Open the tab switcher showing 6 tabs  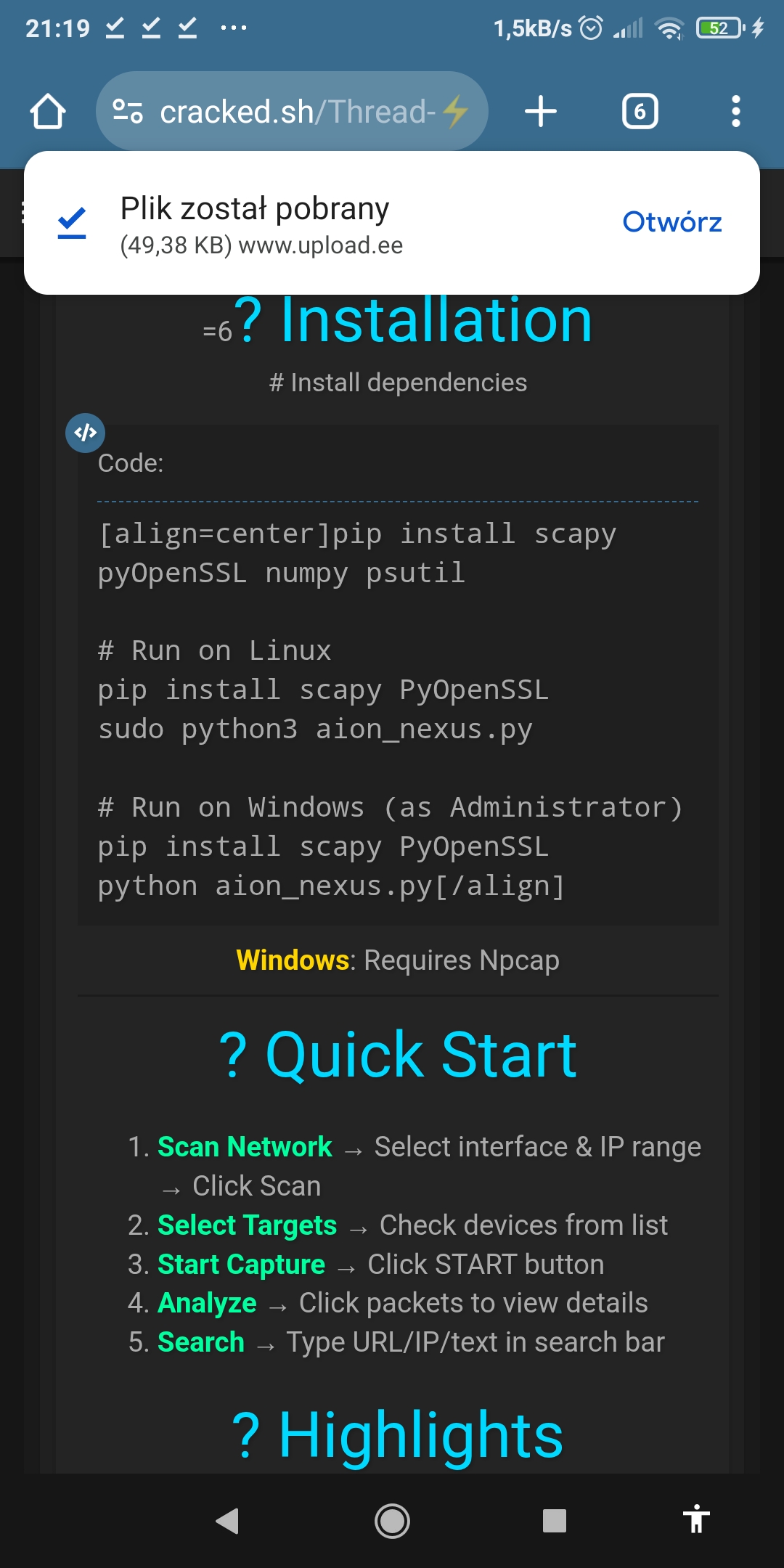coord(640,112)
